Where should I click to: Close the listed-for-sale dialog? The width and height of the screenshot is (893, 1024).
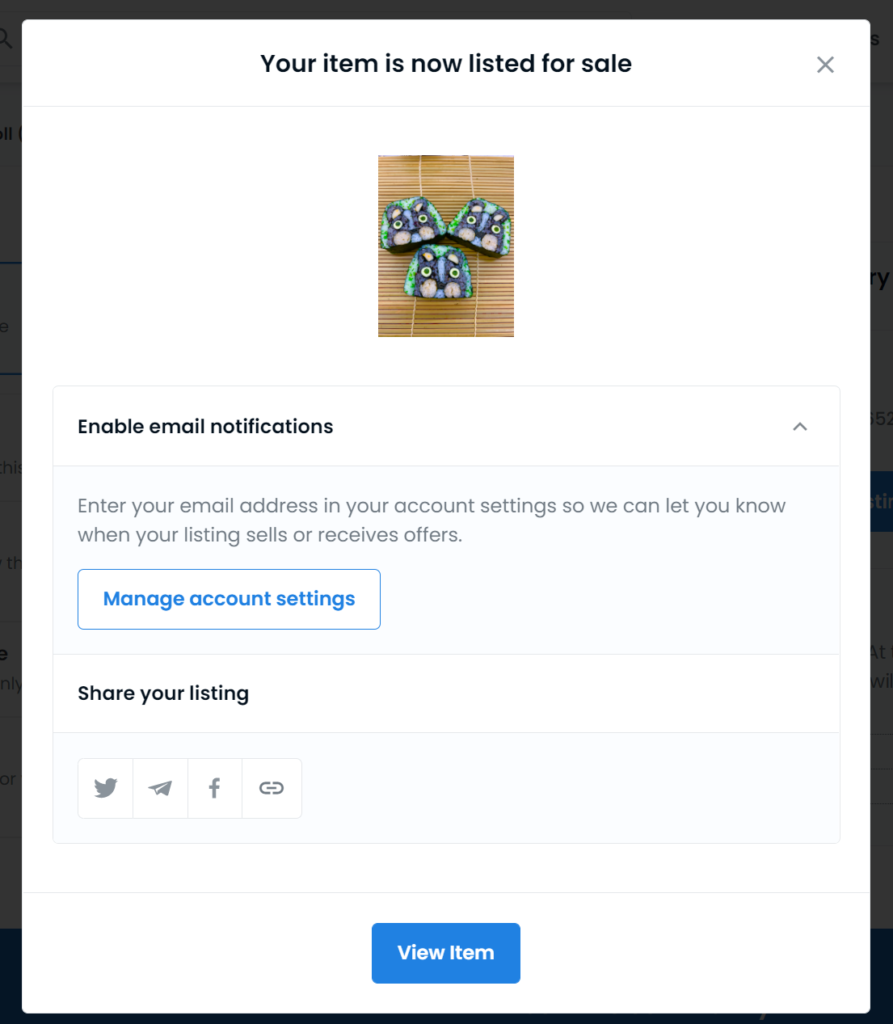click(825, 65)
